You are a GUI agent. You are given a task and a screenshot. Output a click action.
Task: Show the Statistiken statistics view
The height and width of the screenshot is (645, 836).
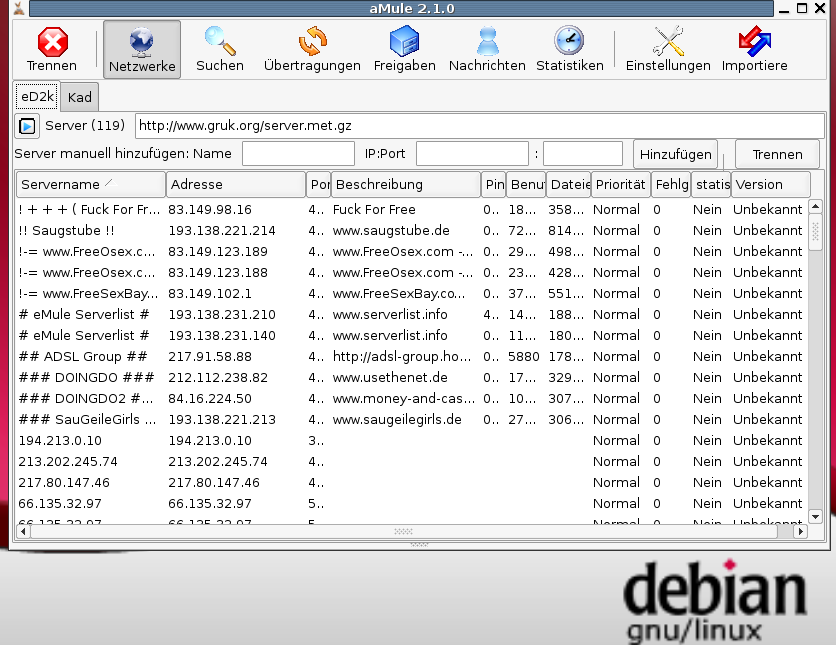569,50
